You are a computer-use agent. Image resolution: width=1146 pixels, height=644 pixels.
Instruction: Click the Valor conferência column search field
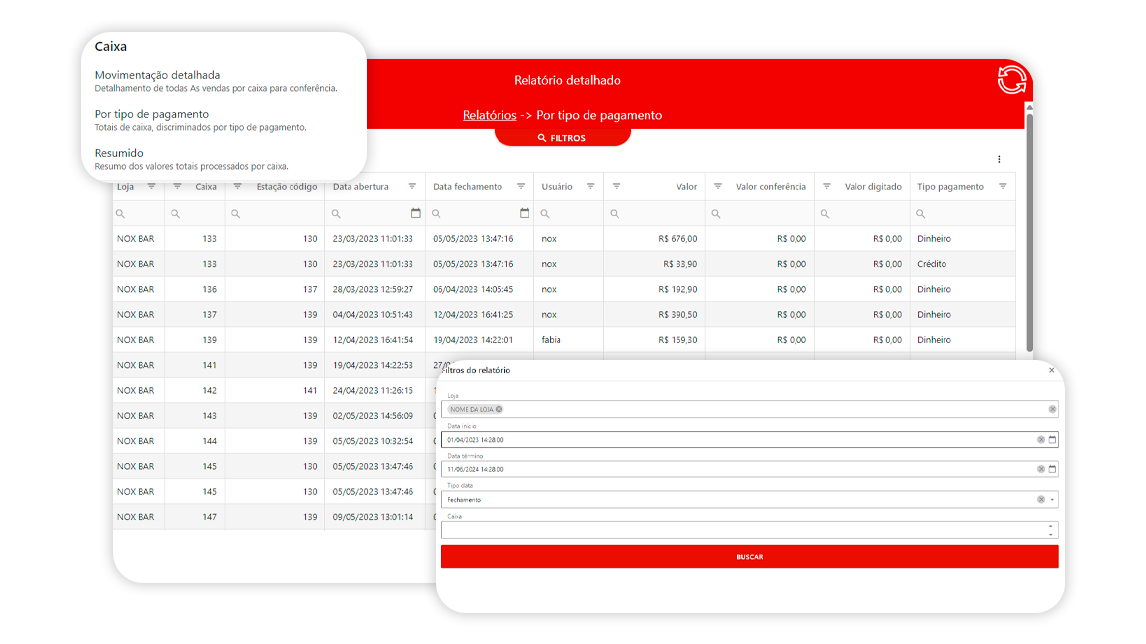coord(760,213)
